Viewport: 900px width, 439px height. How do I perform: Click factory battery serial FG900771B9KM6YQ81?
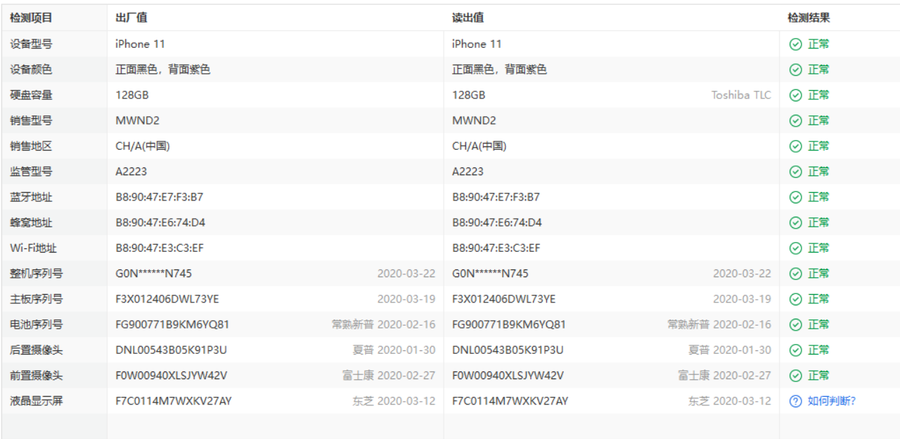[172, 325]
